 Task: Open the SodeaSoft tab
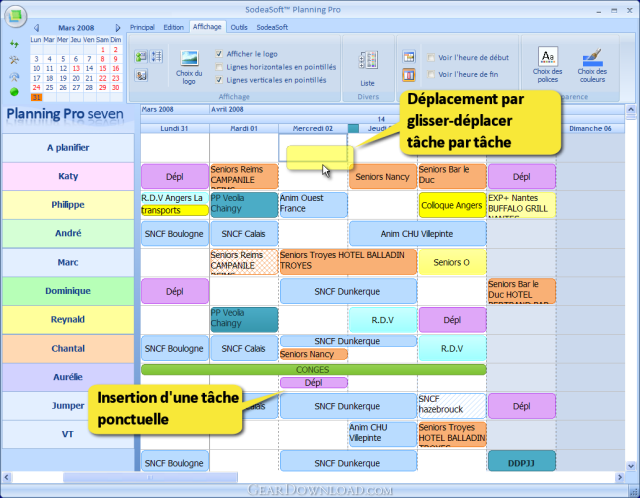click(272, 27)
